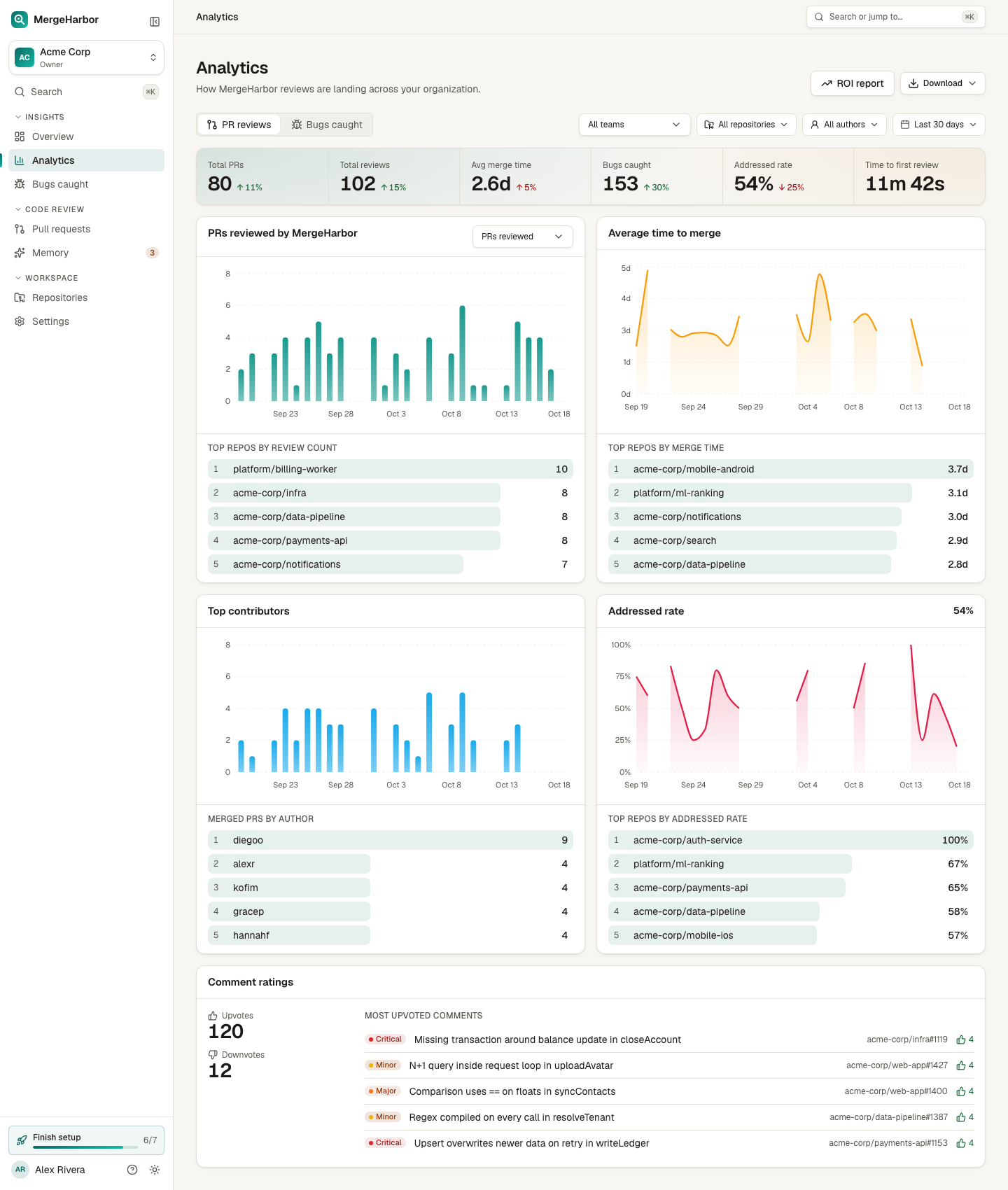
Task: Click the search magnifier icon in sidebar
Action: (x=20, y=92)
